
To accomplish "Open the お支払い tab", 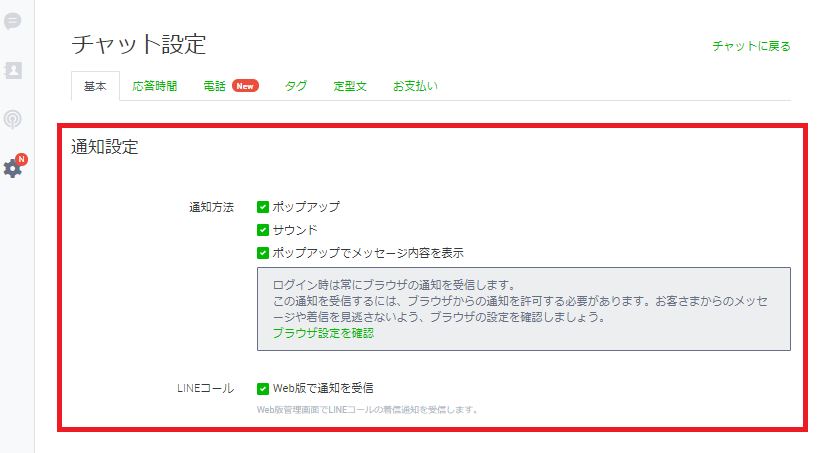I will pyautogui.click(x=415, y=87).
